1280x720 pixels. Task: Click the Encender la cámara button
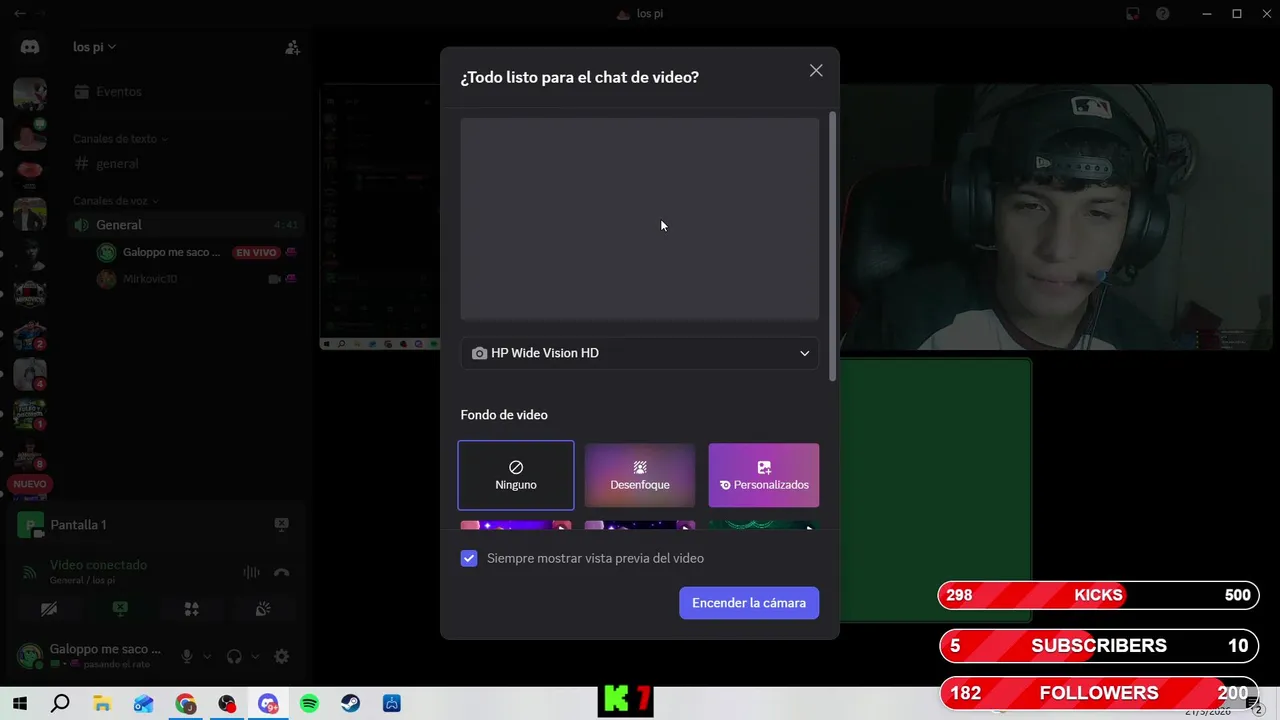click(x=749, y=603)
